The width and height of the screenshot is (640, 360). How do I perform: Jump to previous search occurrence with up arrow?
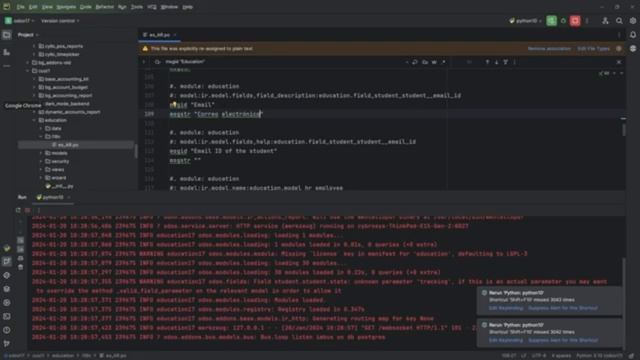pos(487,62)
